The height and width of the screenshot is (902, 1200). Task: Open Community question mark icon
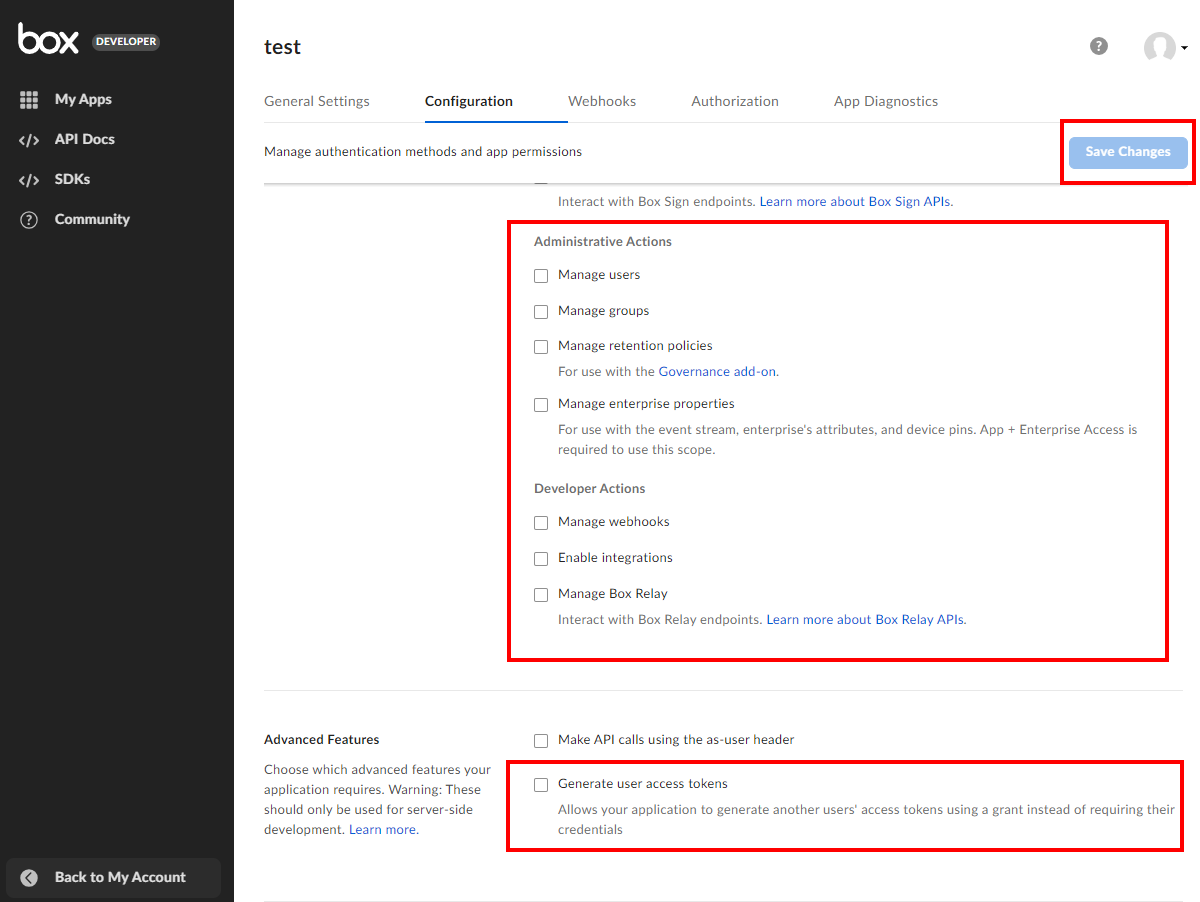tap(29, 220)
